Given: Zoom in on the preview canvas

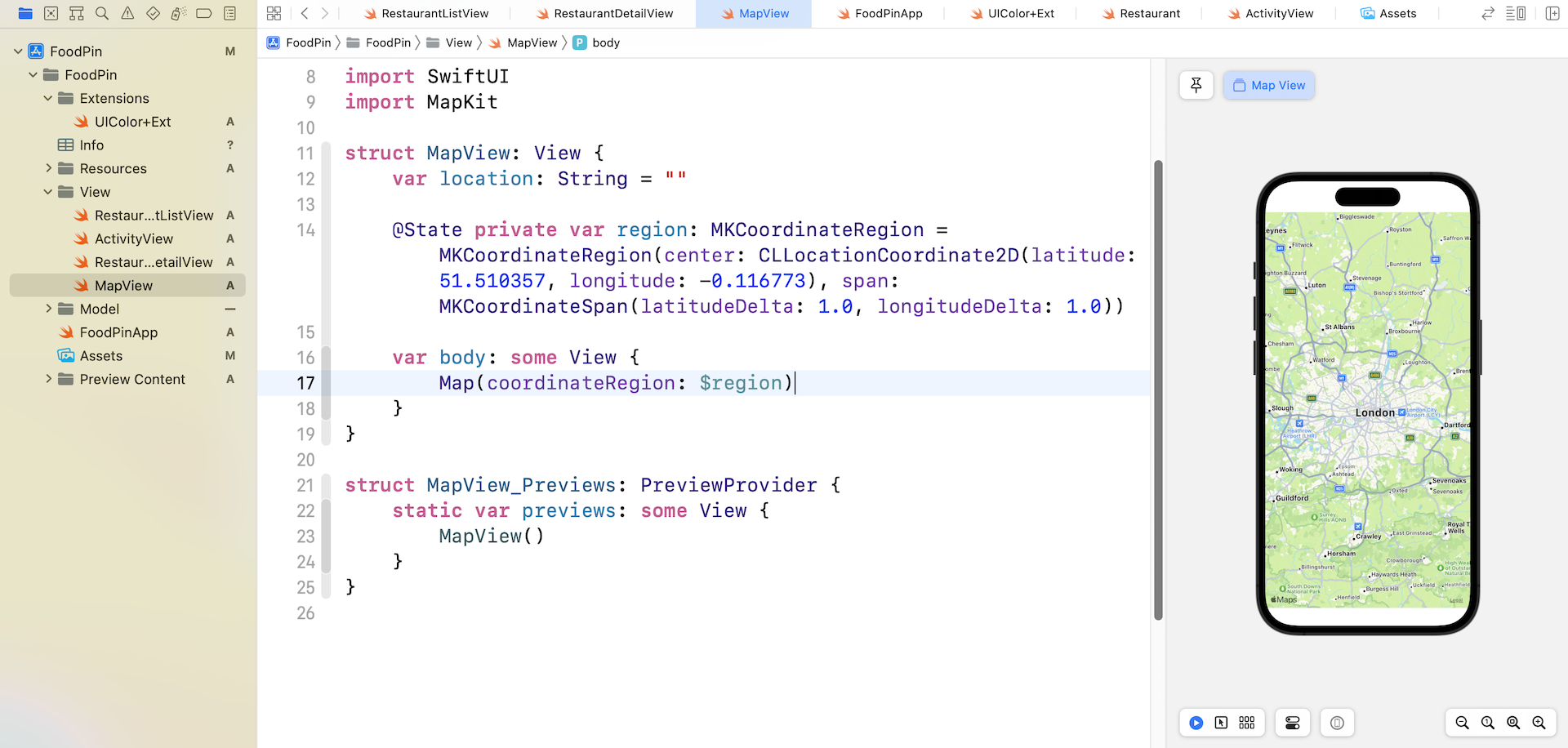Looking at the screenshot, I should click(x=1539, y=723).
